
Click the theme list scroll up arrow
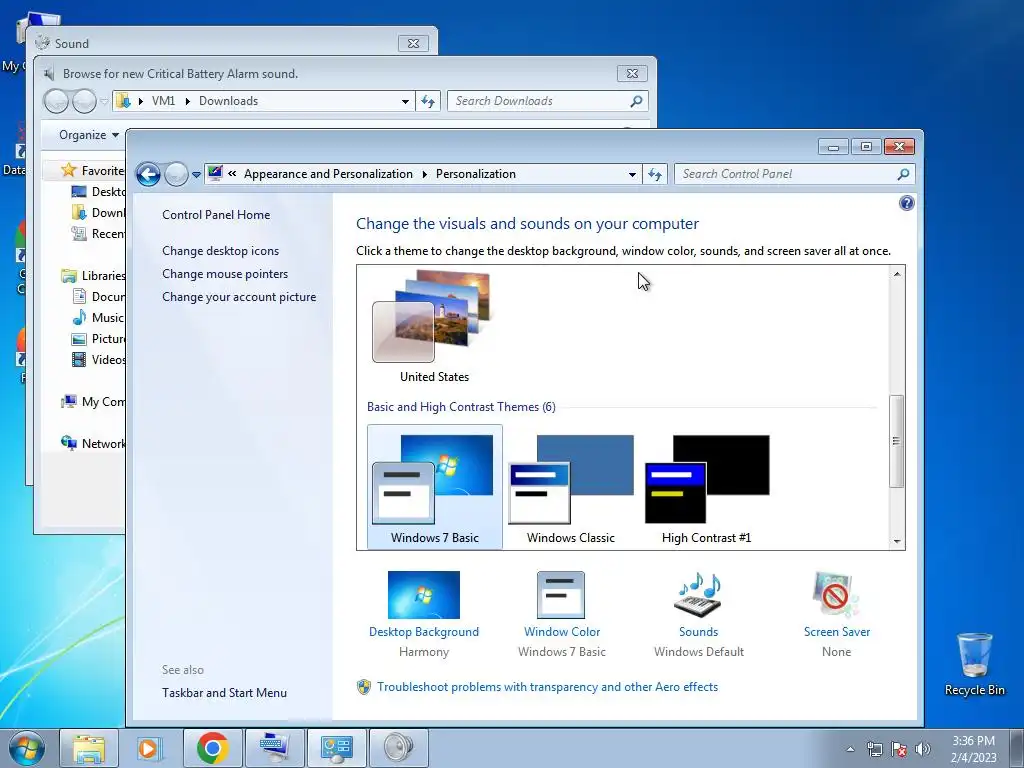click(897, 274)
